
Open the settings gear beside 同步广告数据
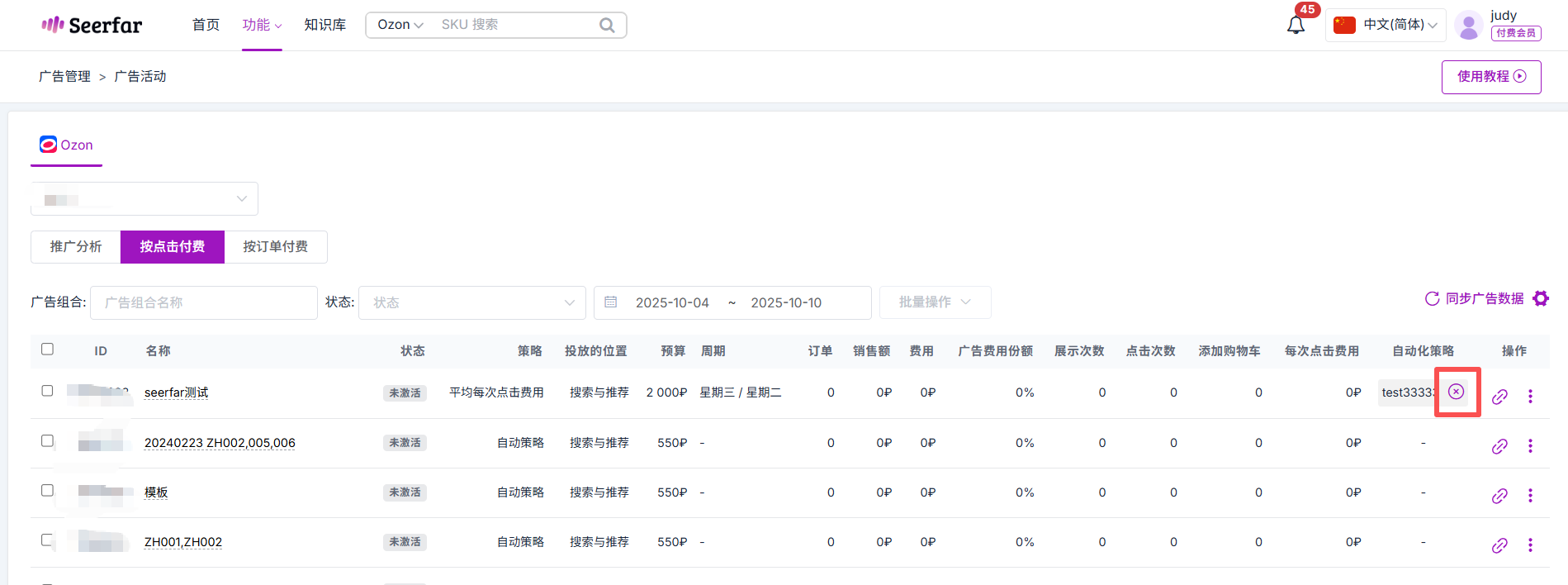coord(1541,298)
